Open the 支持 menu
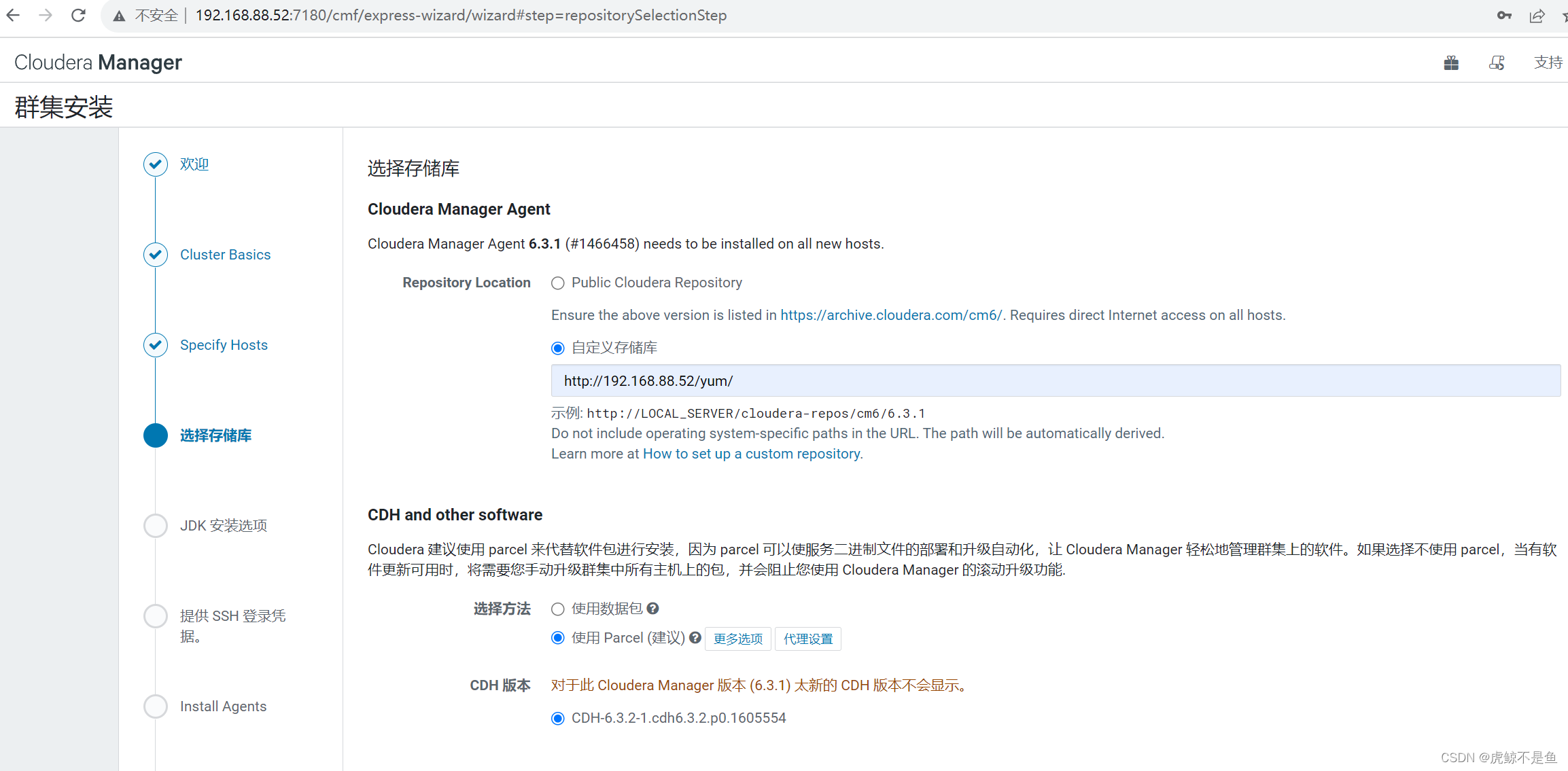The width and height of the screenshot is (1568, 771). [x=1548, y=62]
